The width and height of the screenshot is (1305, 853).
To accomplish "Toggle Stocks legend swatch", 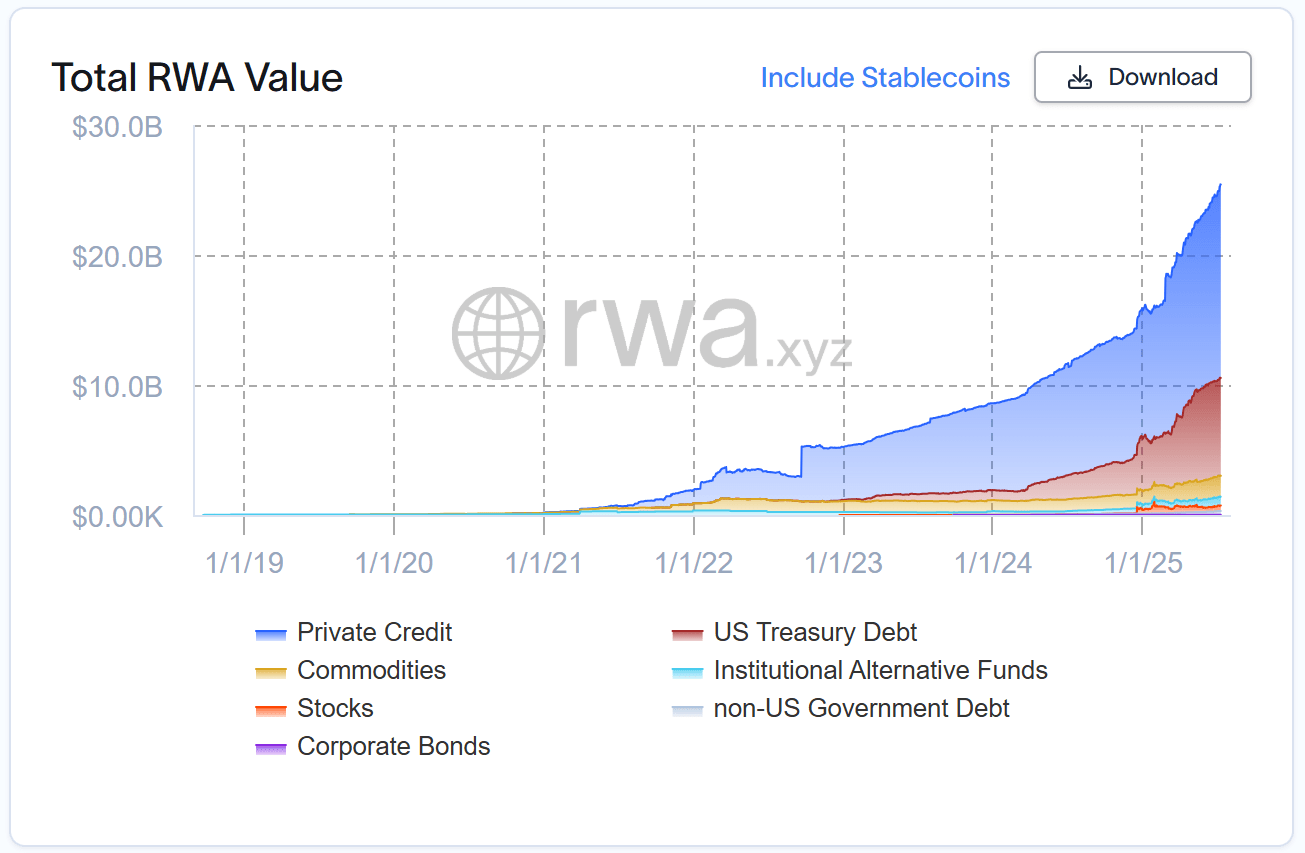I will [272, 709].
